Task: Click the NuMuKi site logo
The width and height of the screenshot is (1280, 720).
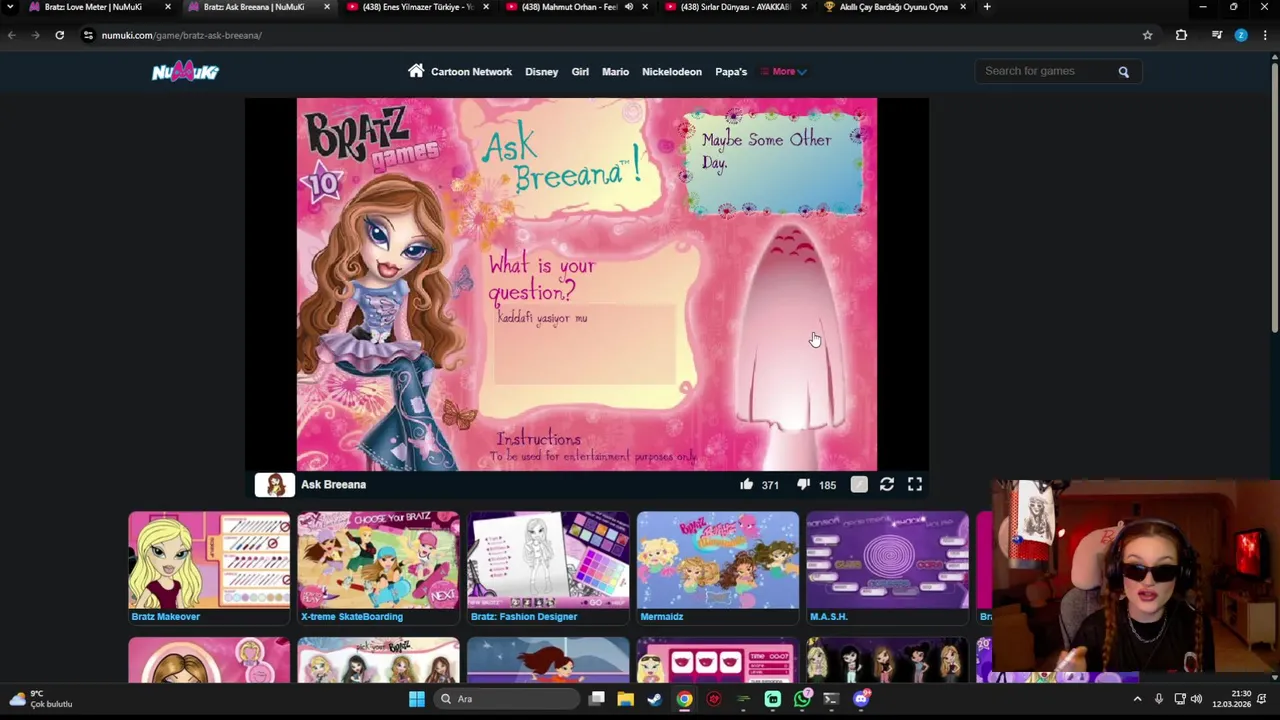Action: (185, 71)
